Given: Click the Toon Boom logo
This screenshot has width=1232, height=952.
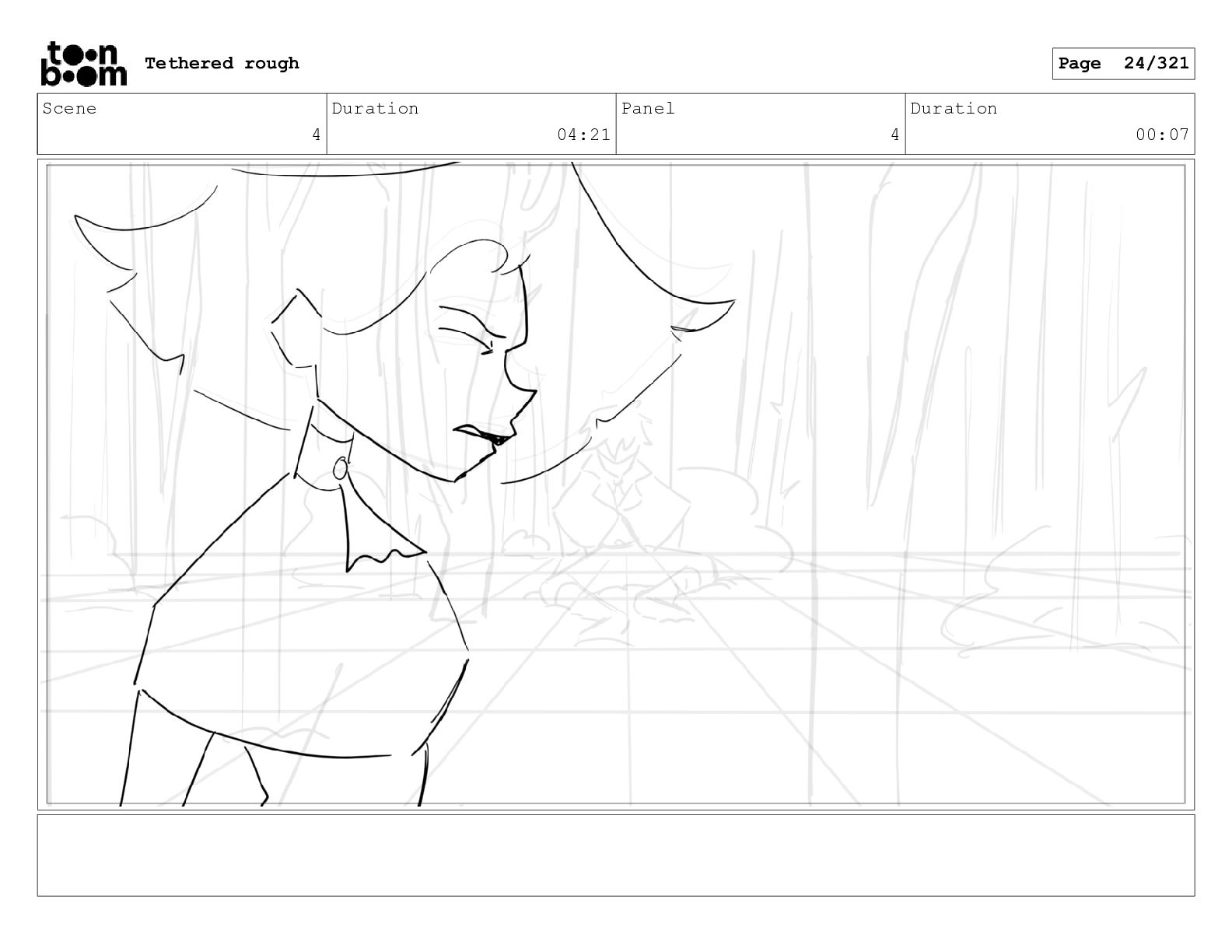Looking at the screenshot, I should point(83,64).
